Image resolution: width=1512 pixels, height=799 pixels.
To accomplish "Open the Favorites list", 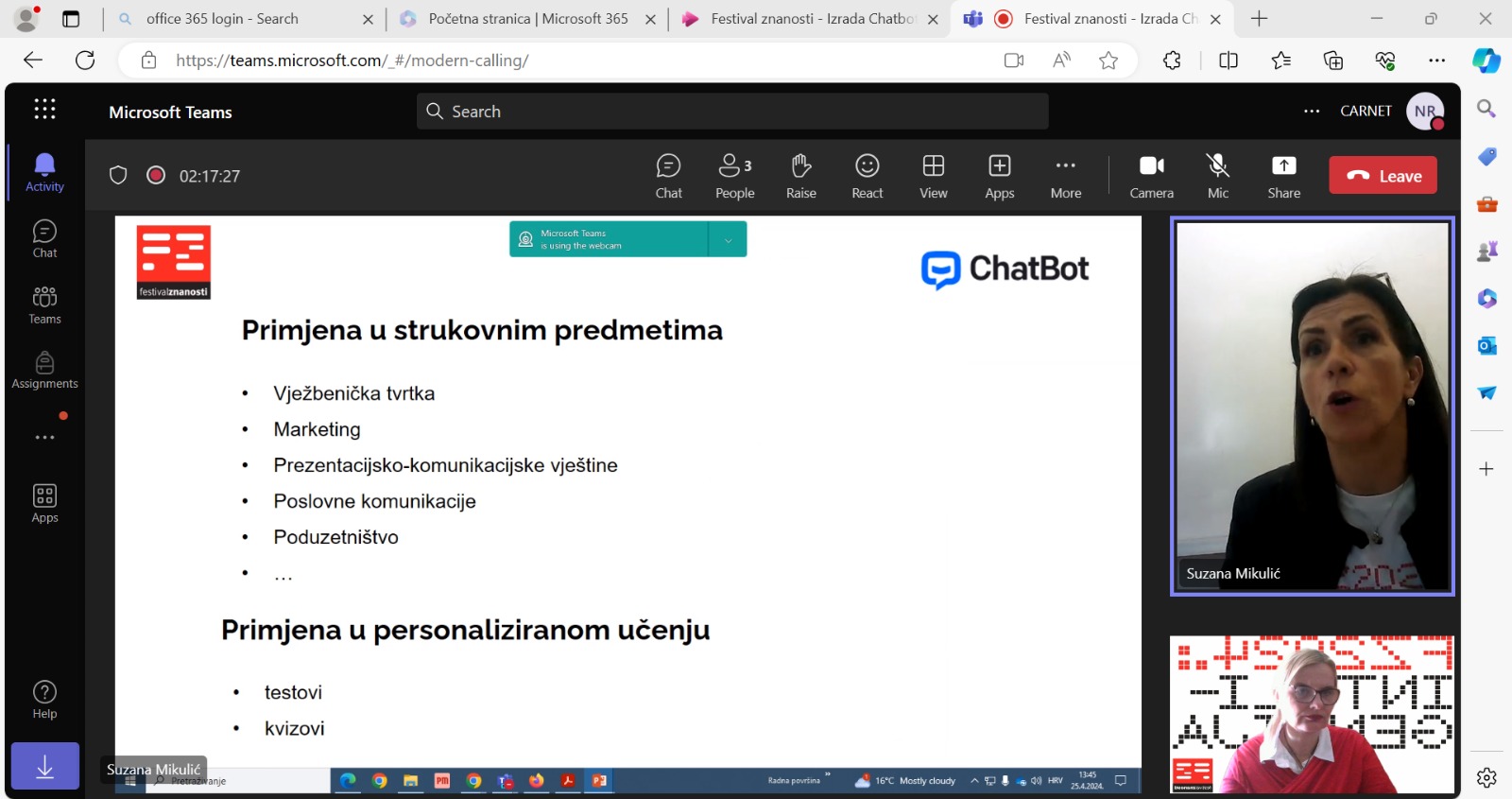I will (1280, 61).
